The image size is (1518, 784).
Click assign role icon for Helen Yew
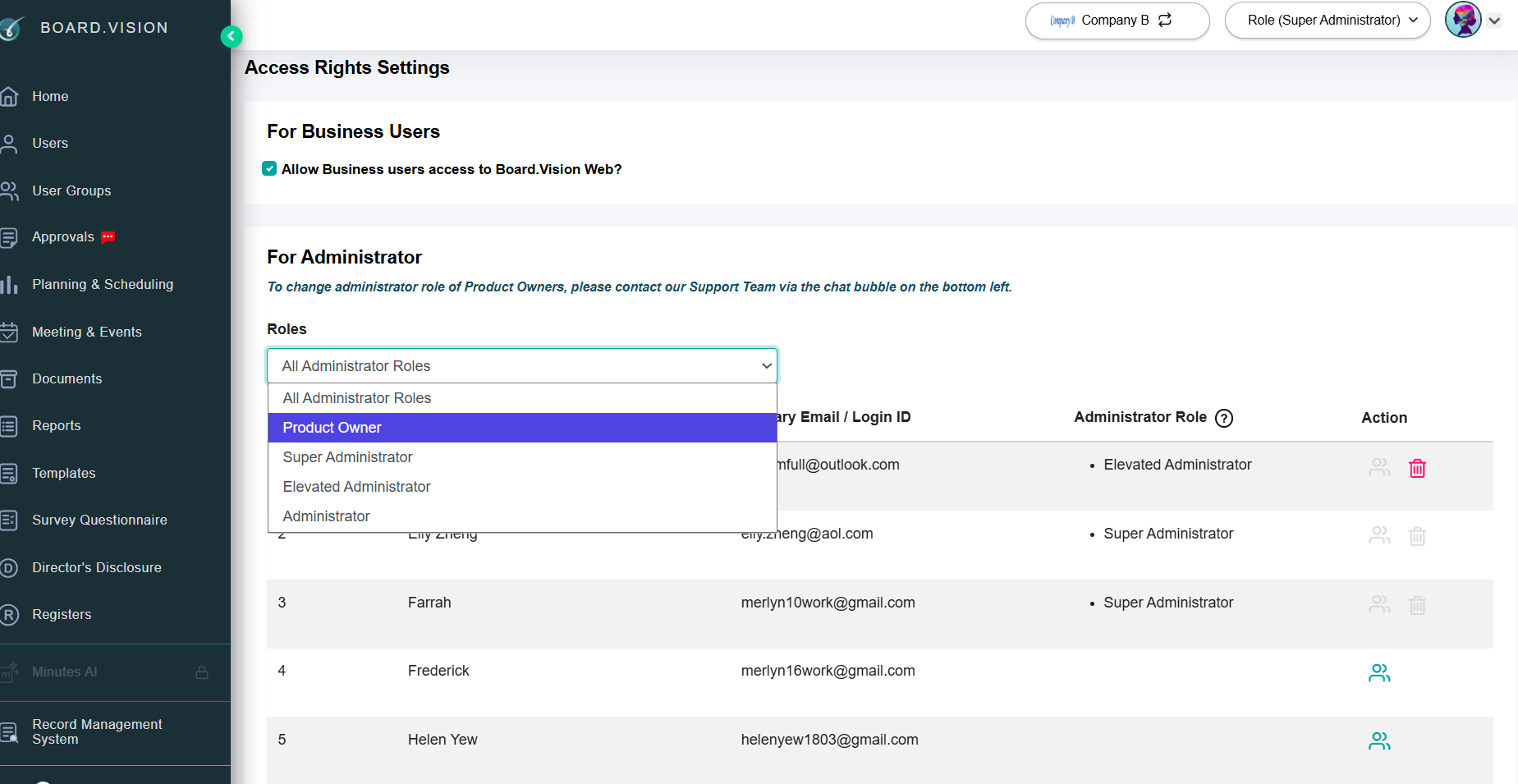1379,741
